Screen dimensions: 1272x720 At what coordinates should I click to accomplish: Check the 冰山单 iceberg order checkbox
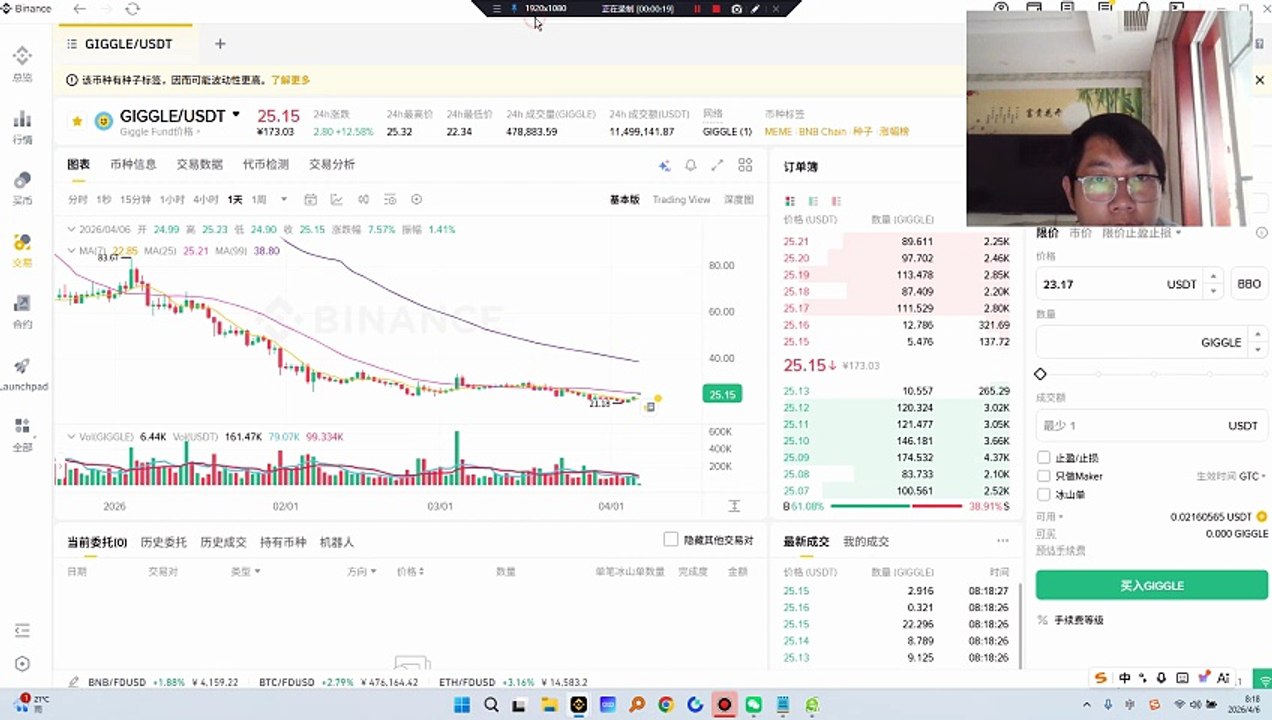[x=1044, y=494]
